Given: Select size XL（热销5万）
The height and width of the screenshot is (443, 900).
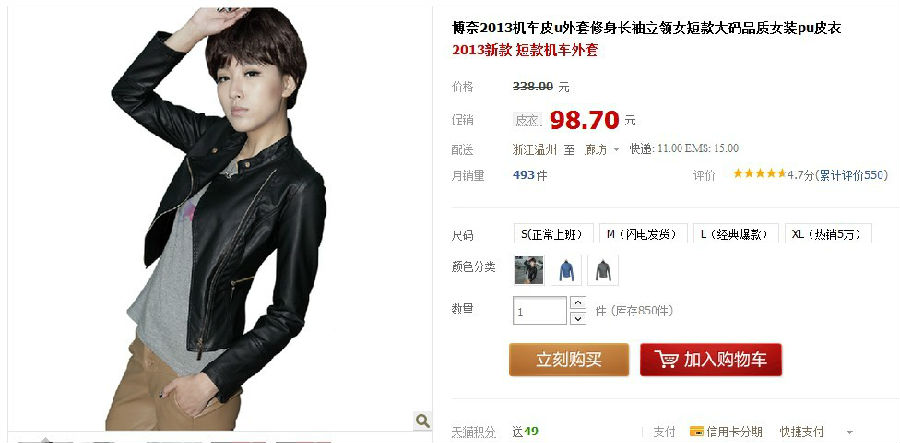Looking at the screenshot, I should tap(828, 234).
